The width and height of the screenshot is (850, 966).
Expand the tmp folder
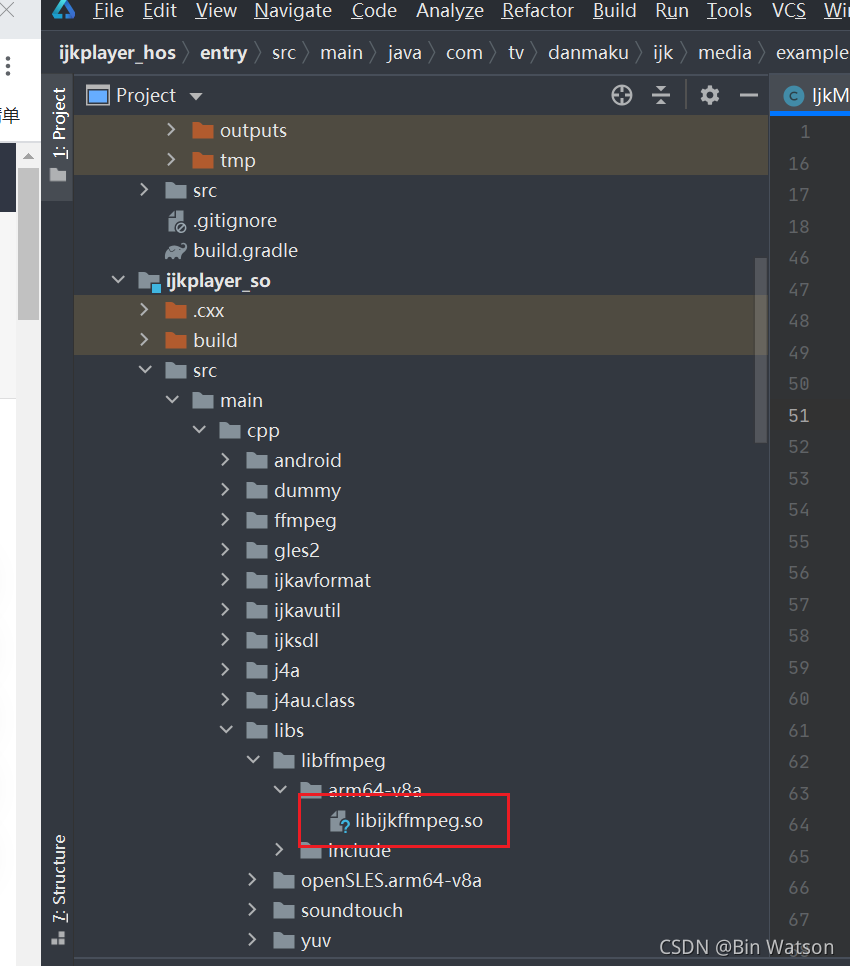(171, 160)
